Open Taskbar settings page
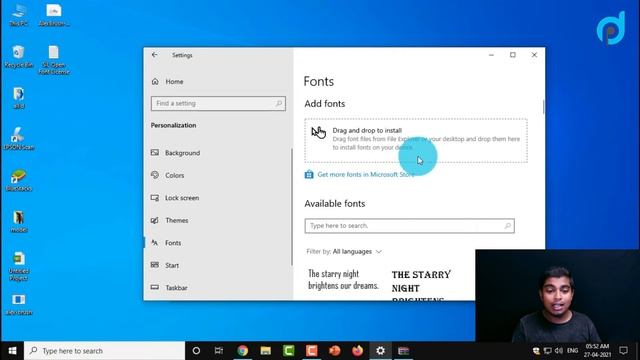 tap(176, 288)
